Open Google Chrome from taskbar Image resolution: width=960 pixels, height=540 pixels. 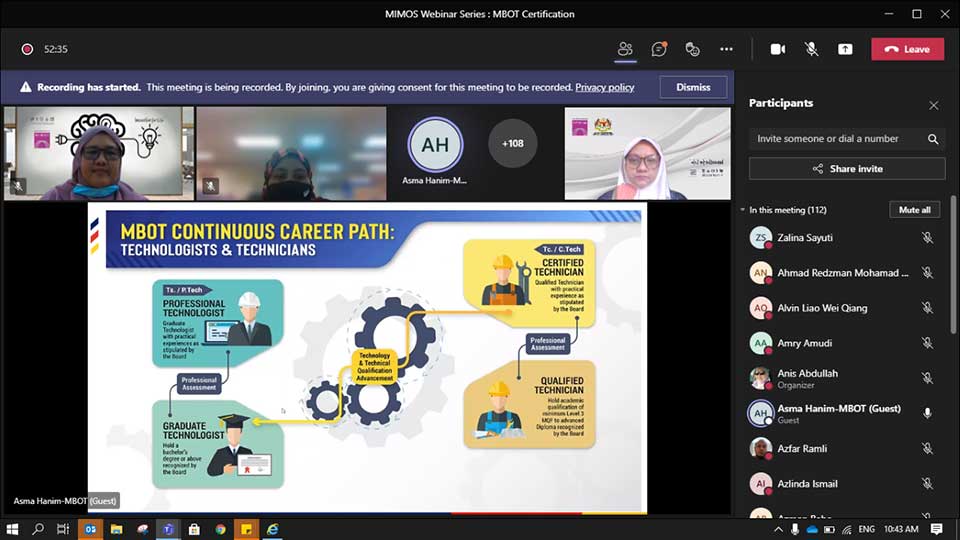(x=220, y=529)
